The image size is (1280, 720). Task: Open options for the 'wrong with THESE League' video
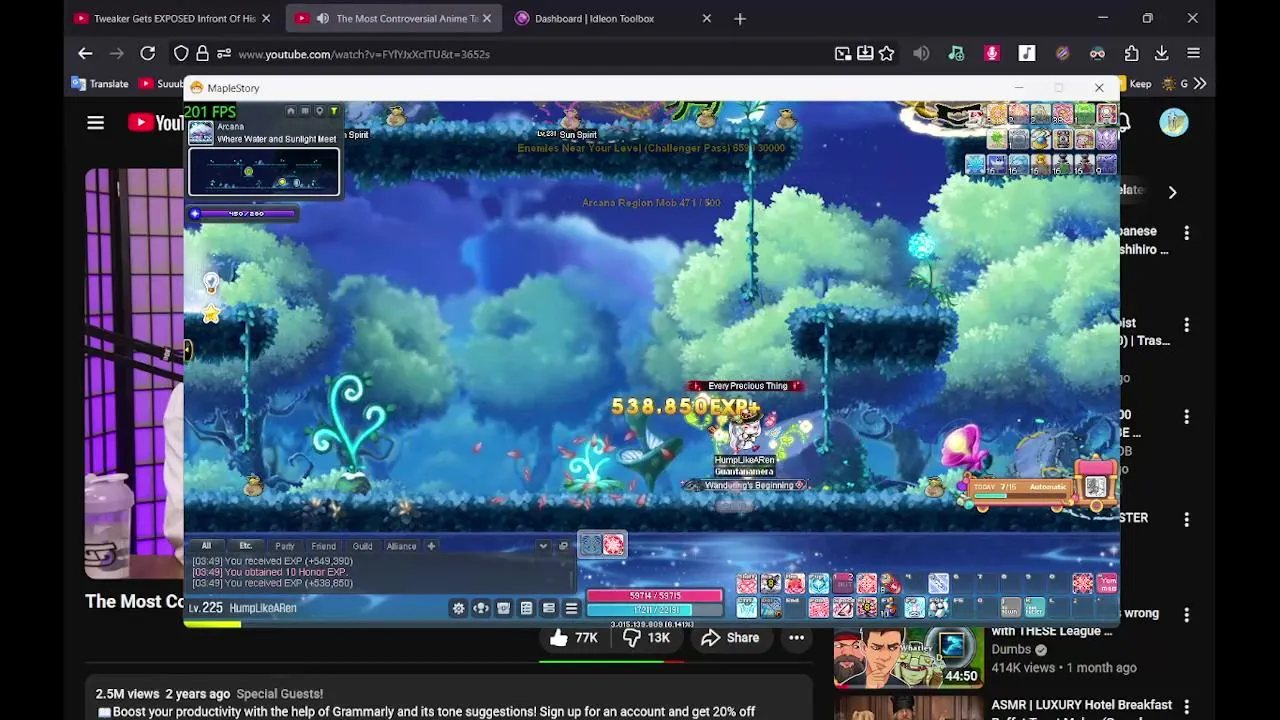(1187, 613)
